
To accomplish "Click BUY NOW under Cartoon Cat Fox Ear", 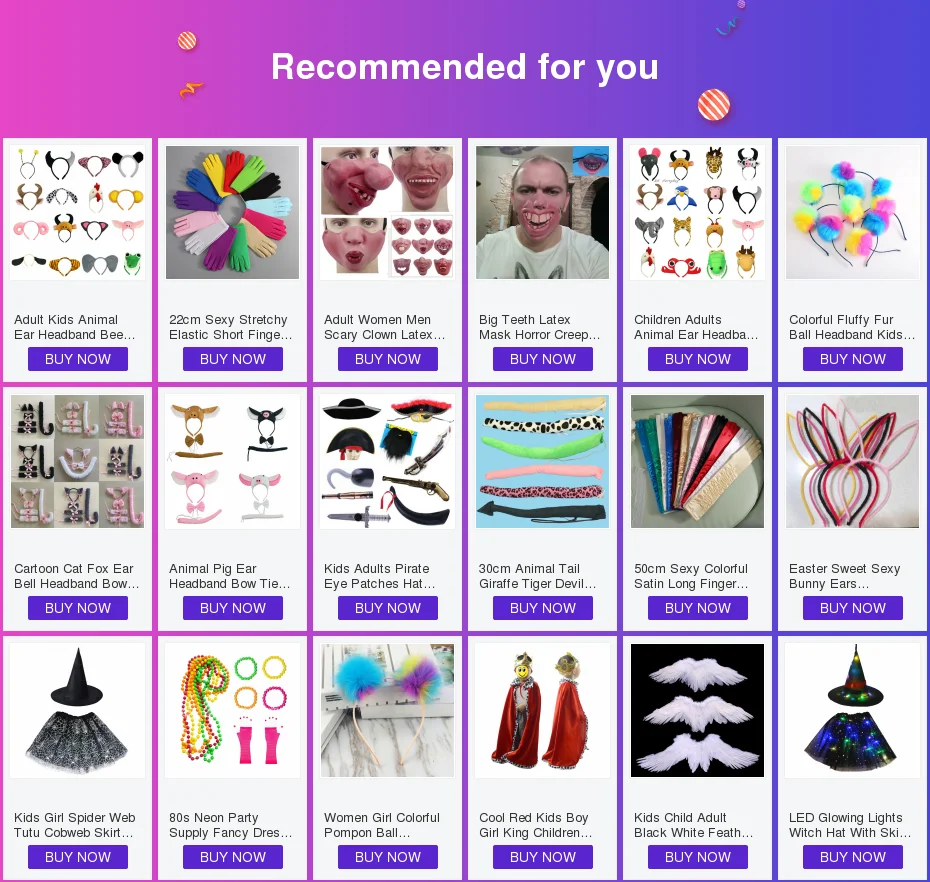I will point(78,608).
